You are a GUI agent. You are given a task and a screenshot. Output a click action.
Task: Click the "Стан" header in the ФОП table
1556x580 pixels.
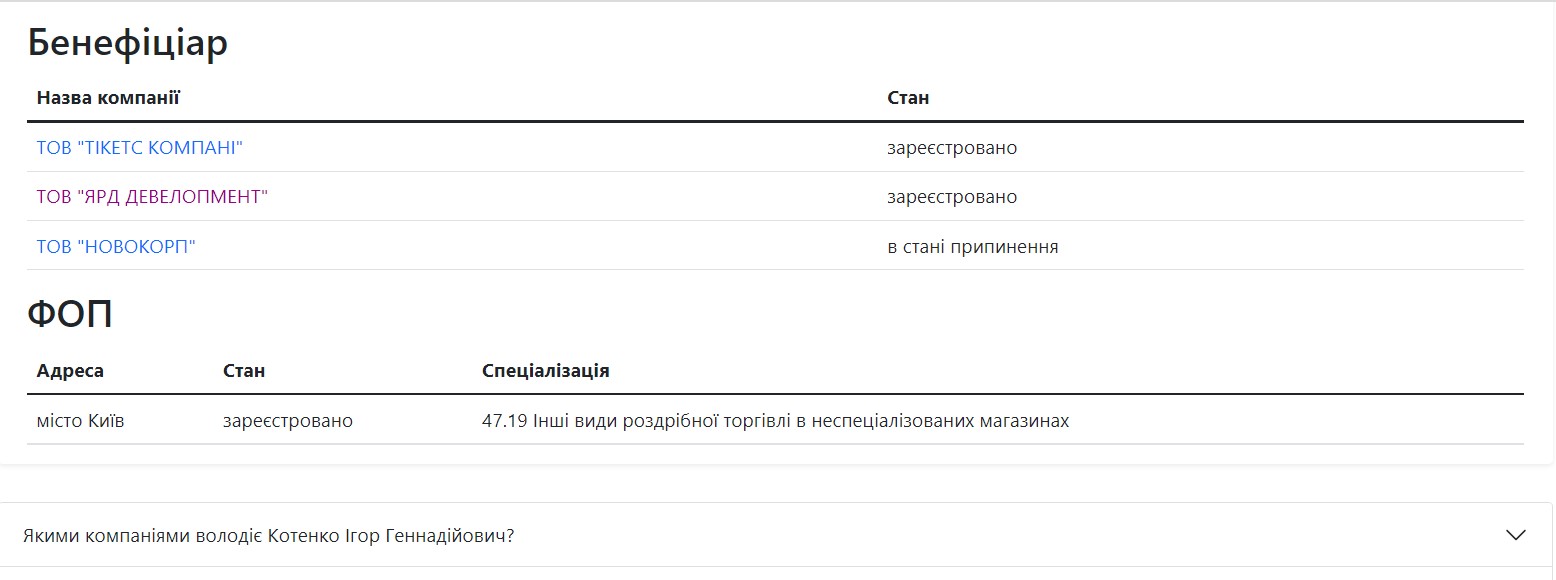244,371
